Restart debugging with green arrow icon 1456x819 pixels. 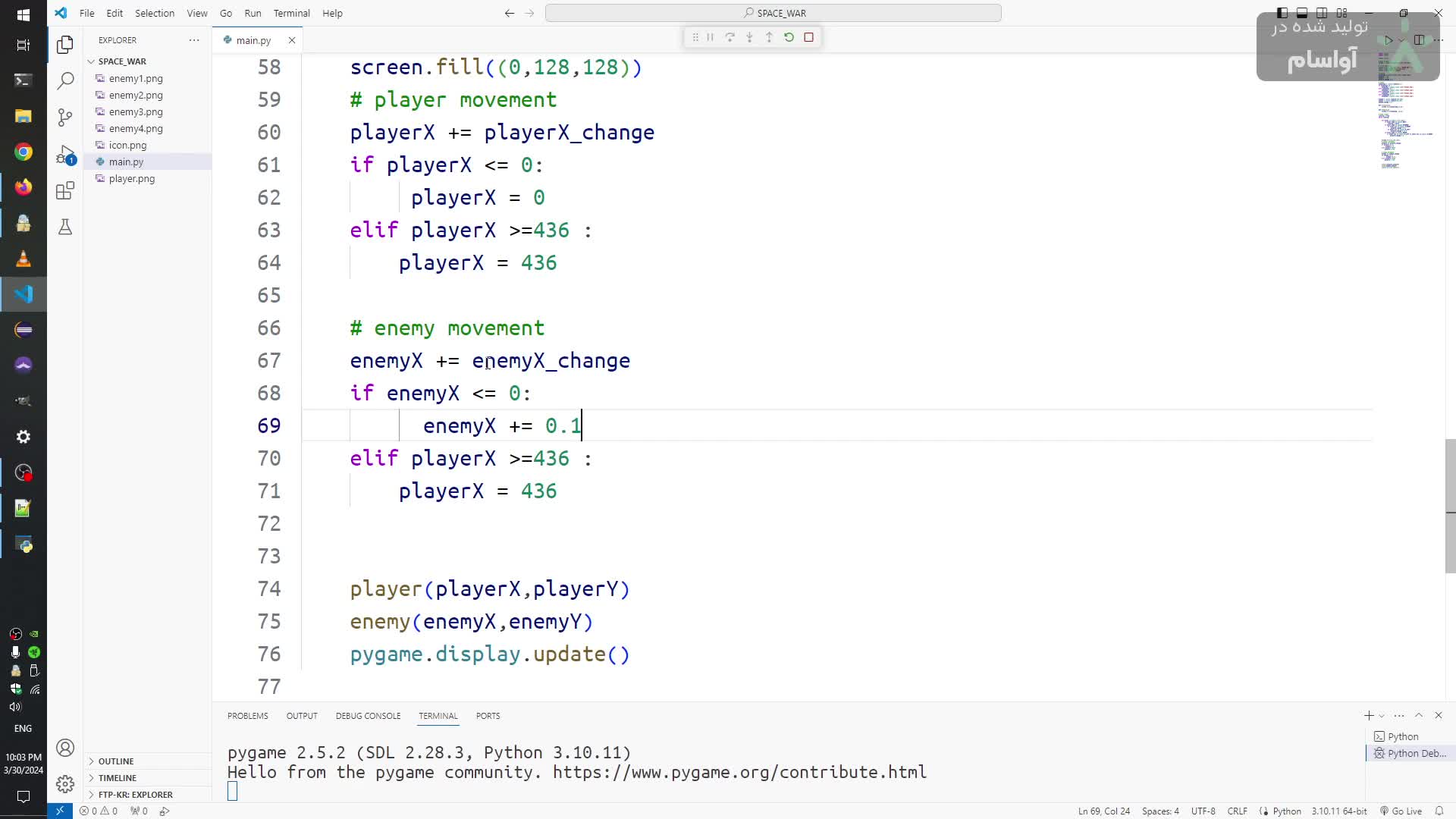(x=789, y=37)
